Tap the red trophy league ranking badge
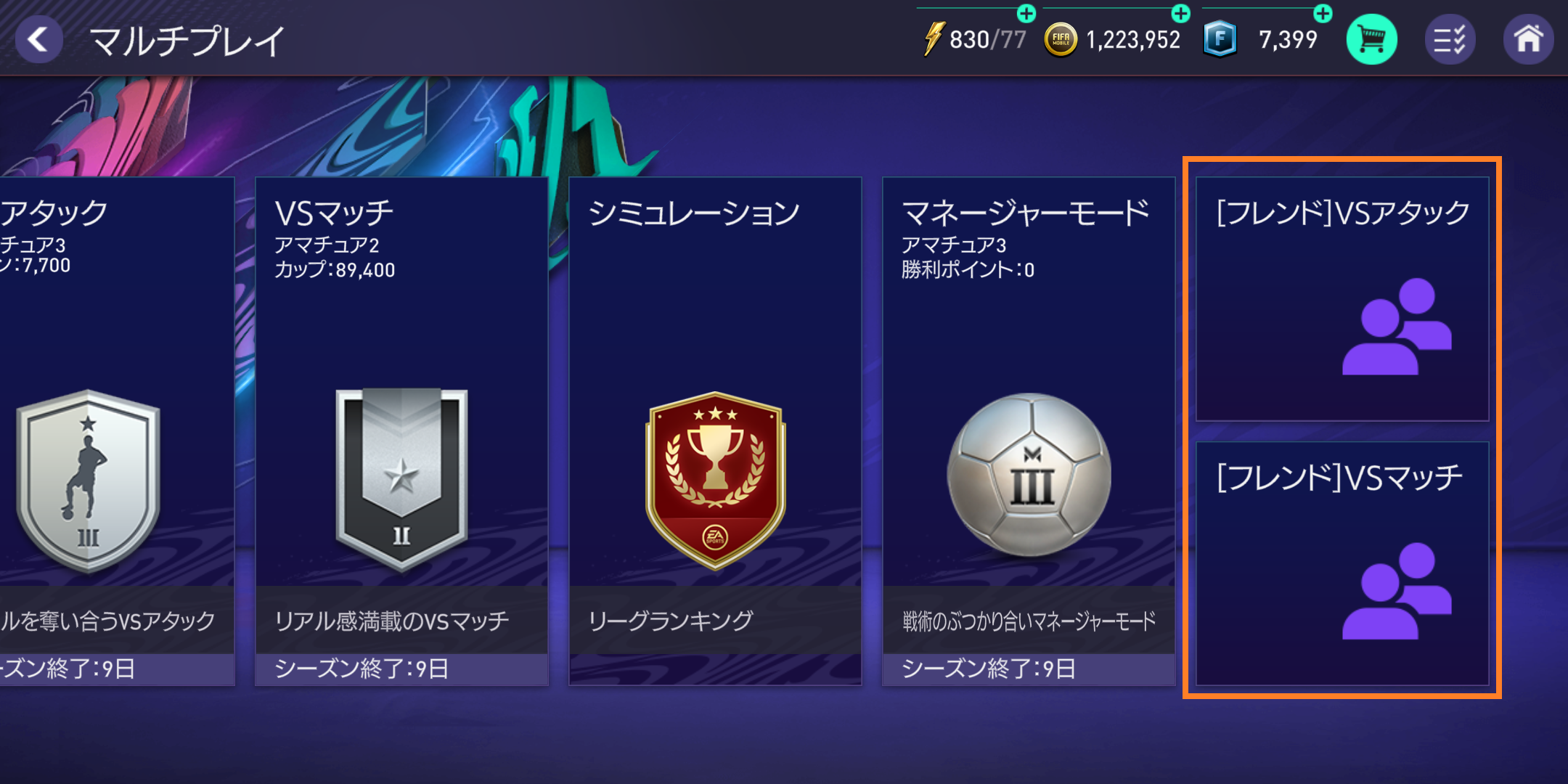 pos(716,481)
